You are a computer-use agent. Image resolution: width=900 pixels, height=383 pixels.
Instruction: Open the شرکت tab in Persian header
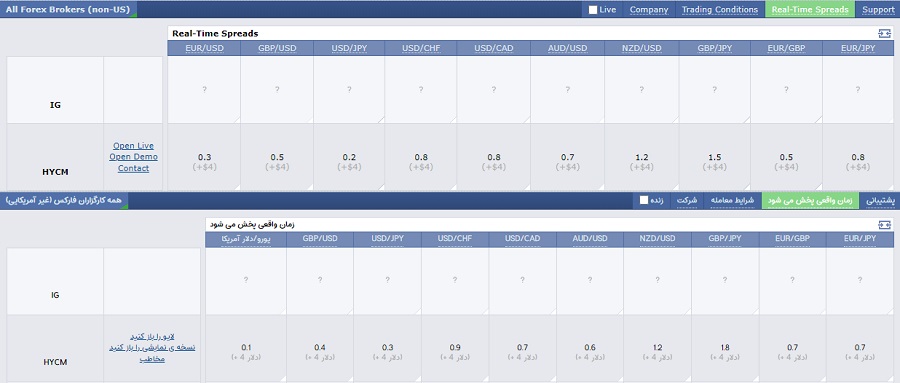tap(686, 200)
